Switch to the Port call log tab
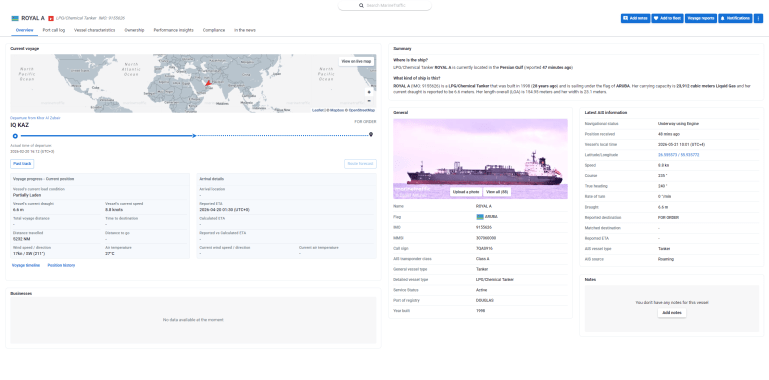Screen dimensions: 769x380 click(x=53, y=30)
